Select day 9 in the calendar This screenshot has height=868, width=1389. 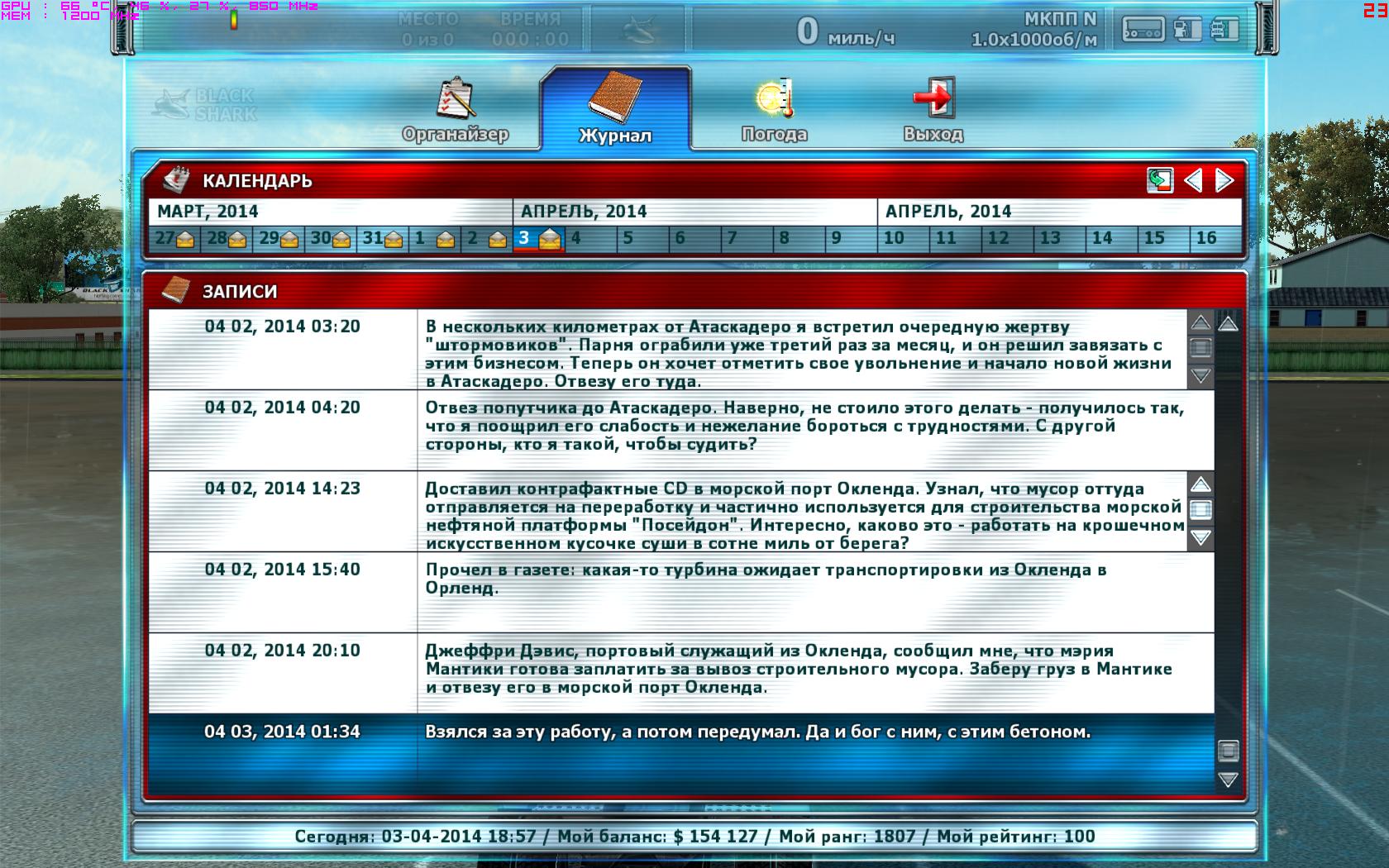point(852,238)
